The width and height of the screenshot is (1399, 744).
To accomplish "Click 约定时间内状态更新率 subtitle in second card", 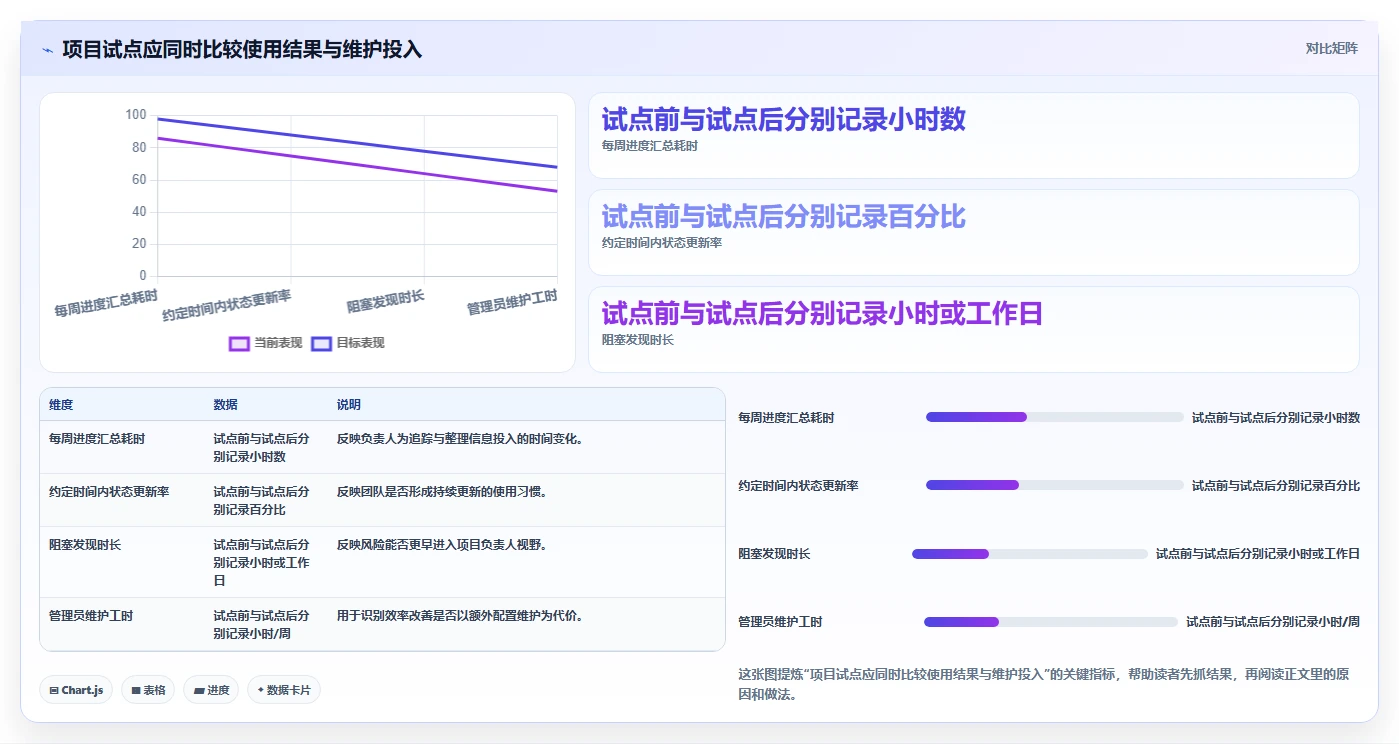I will tap(662, 243).
